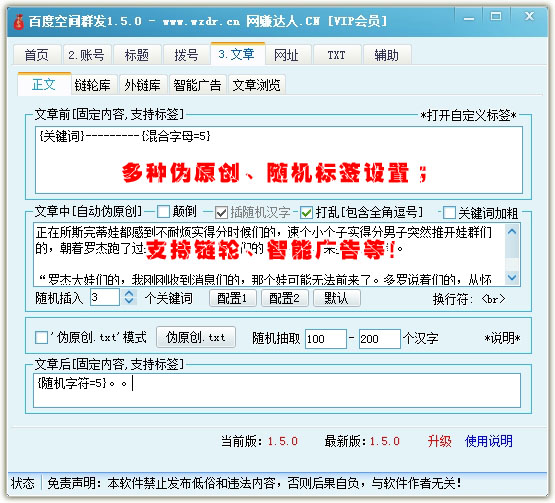The image size is (555, 503).
Task: Focus the 文章后 fixed content text box
Action: pos(277,390)
